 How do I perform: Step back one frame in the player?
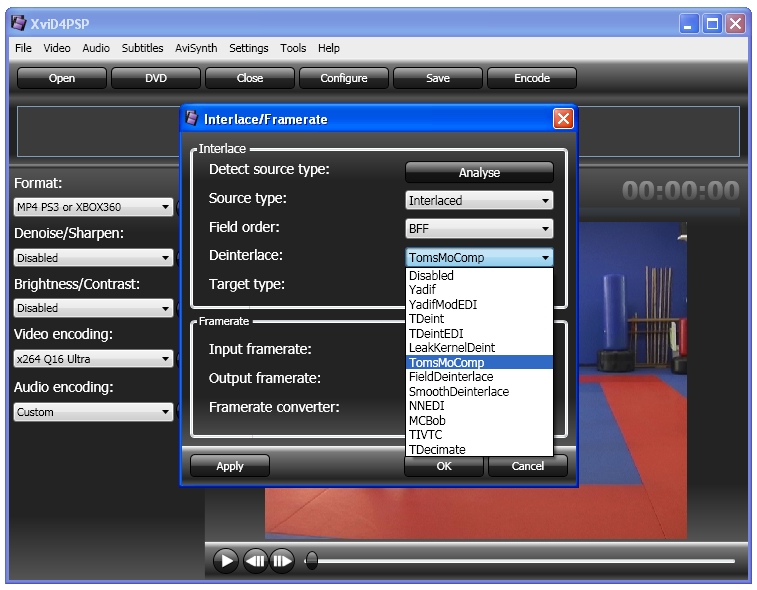pyautogui.click(x=255, y=561)
